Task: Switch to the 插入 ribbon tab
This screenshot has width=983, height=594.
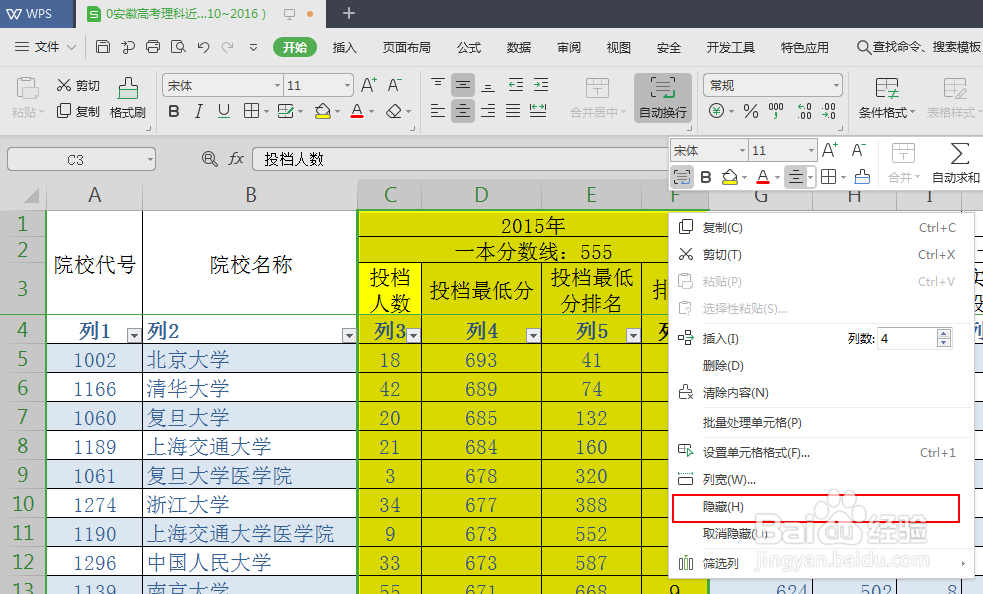Action: pyautogui.click(x=344, y=48)
